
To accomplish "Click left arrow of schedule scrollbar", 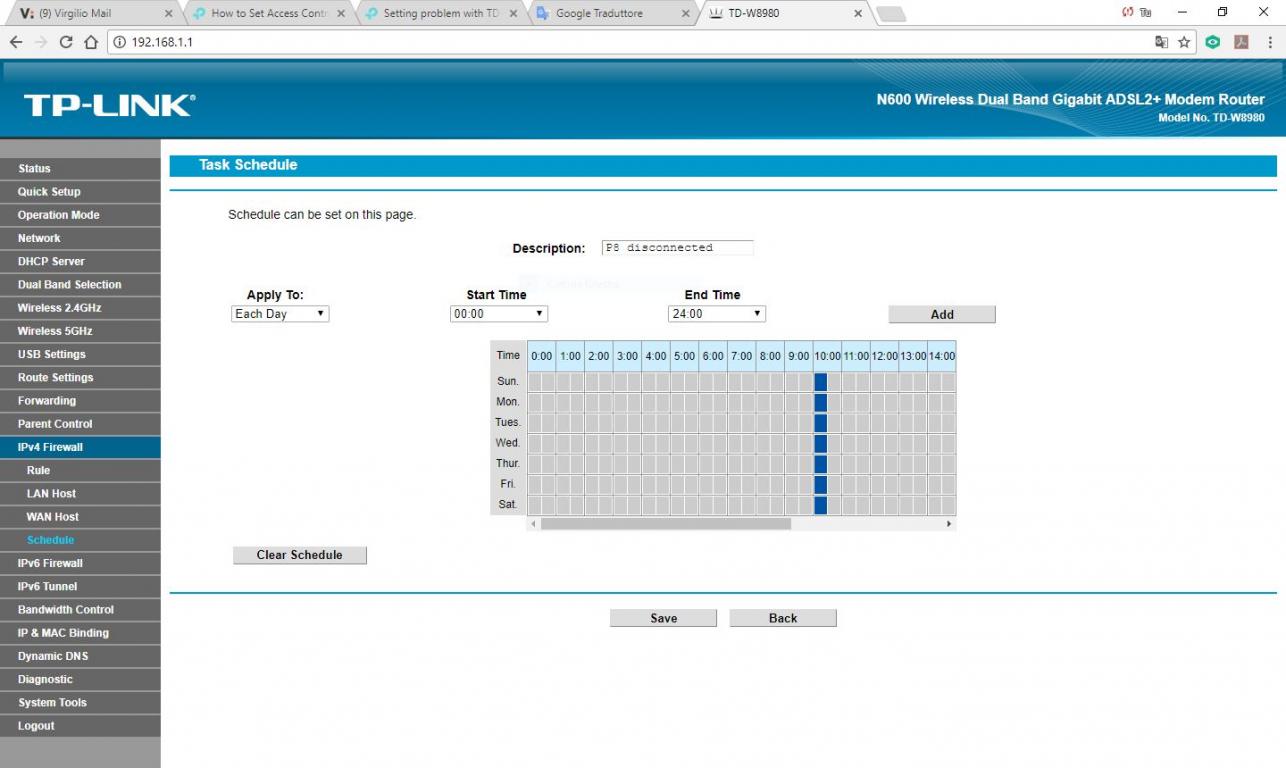I will click(x=533, y=524).
